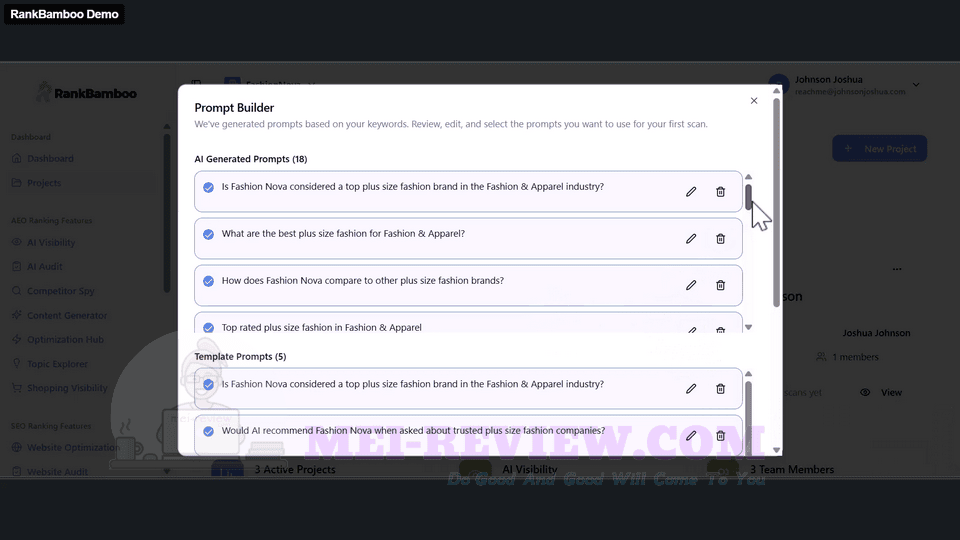Uncheck 'Would AI recommend Fashion Nova' checkbox
The width and height of the screenshot is (960, 540).
click(208, 431)
